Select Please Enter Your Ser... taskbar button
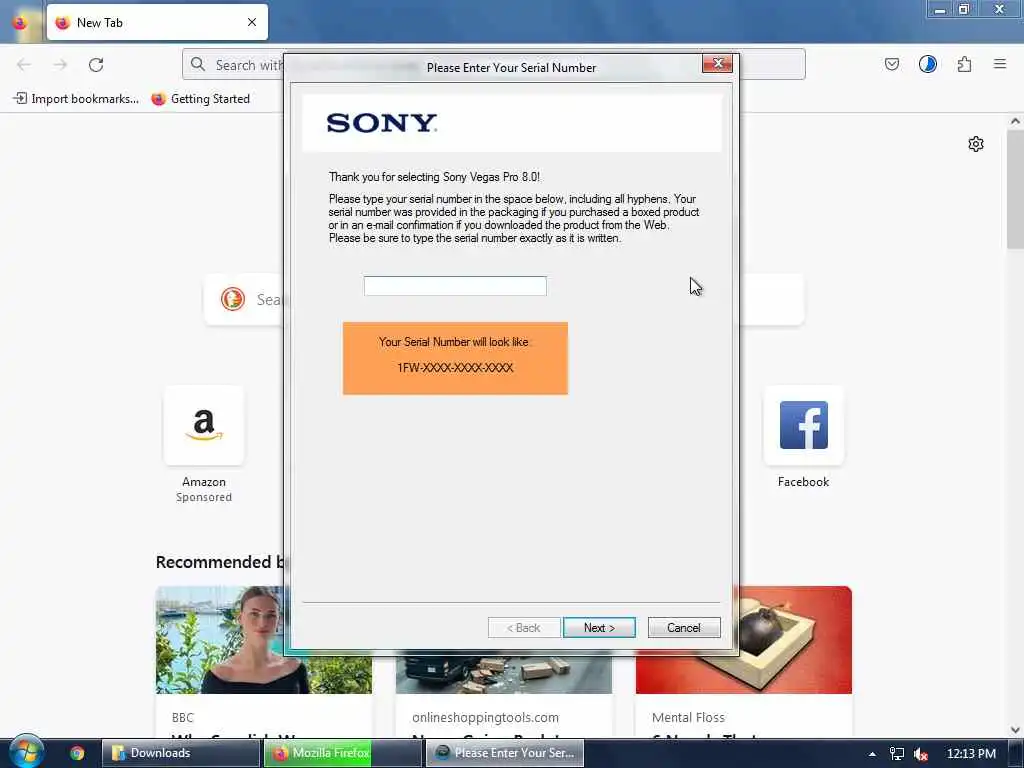 click(504, 753)
